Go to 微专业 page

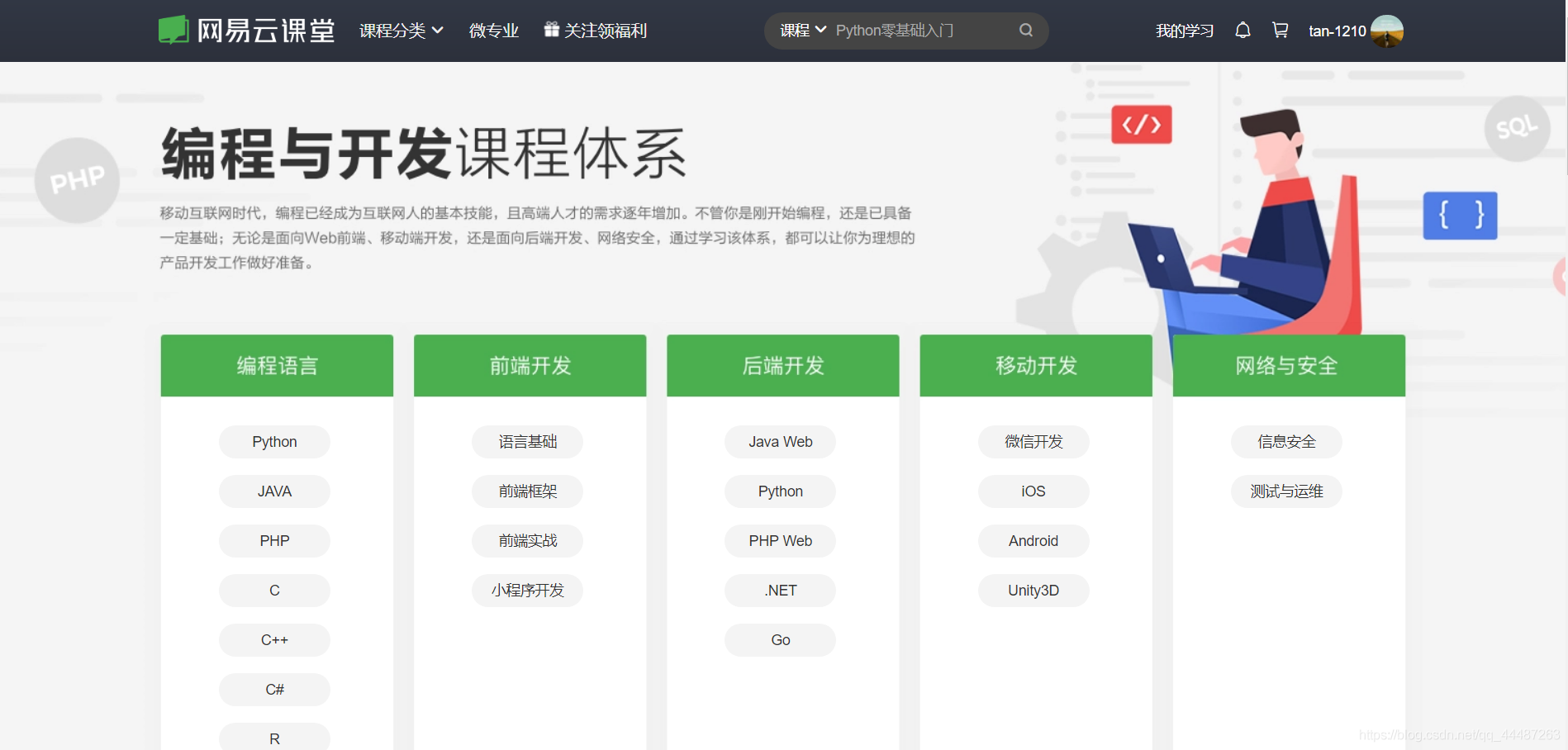coord(494,31)
